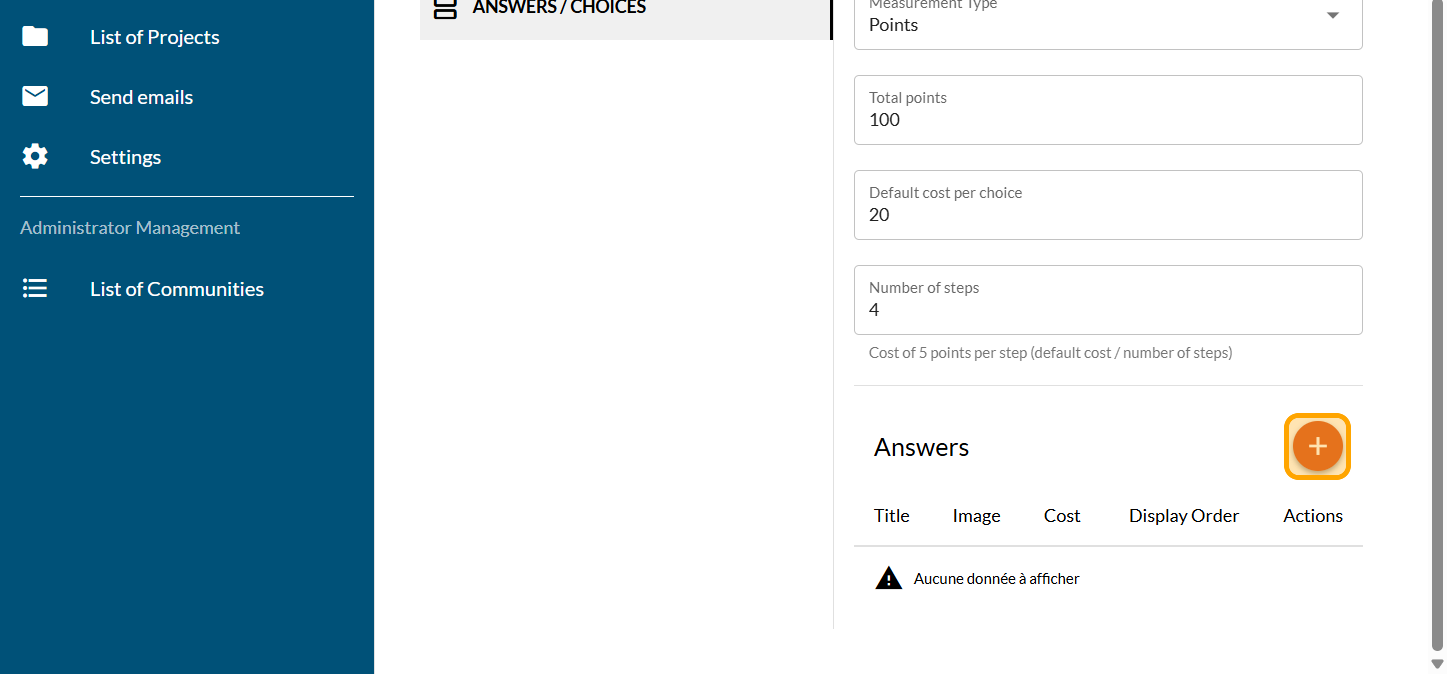The width and height of the screenshot is (1447, 674).
Task: Select the Default cost per choice field
Action: coord(1107,214)
